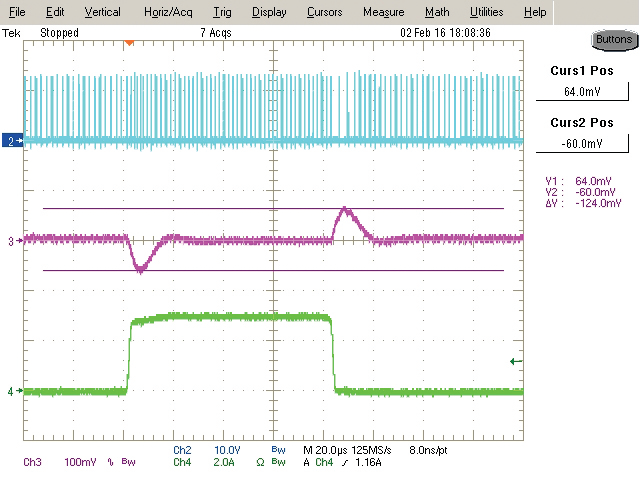
Task: Open the Horiz/Acq menu
Action: coord(168,12)
